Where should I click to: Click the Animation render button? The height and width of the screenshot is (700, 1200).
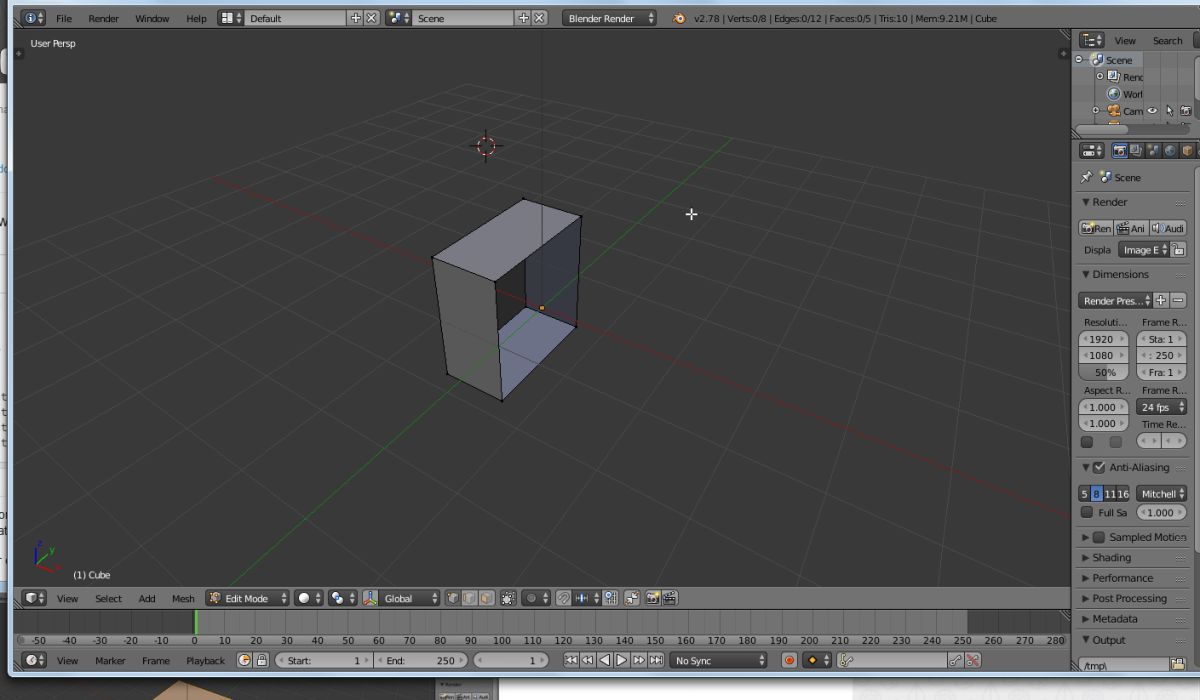(1131, 228)
